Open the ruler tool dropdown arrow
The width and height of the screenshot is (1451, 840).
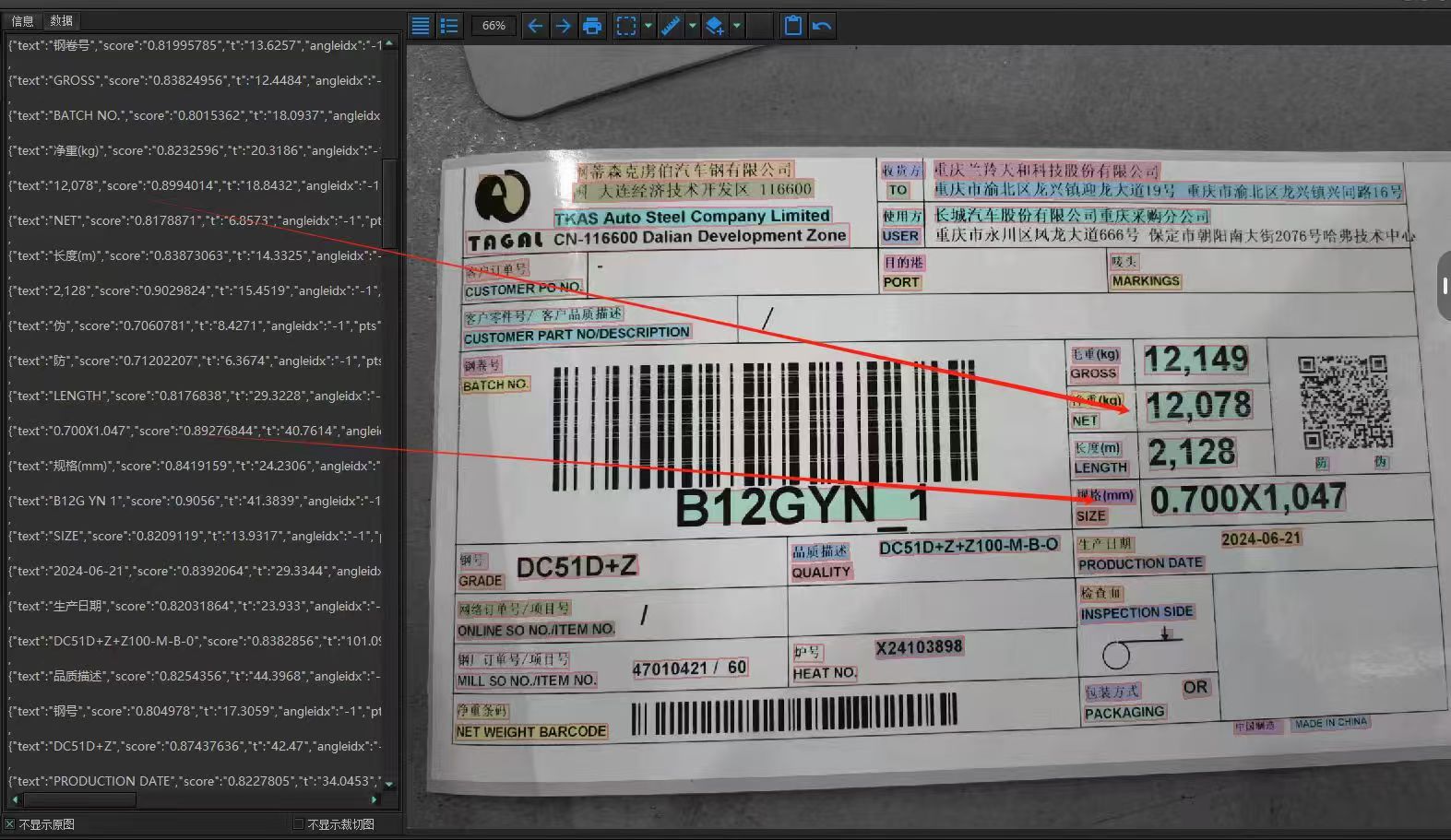693,26
